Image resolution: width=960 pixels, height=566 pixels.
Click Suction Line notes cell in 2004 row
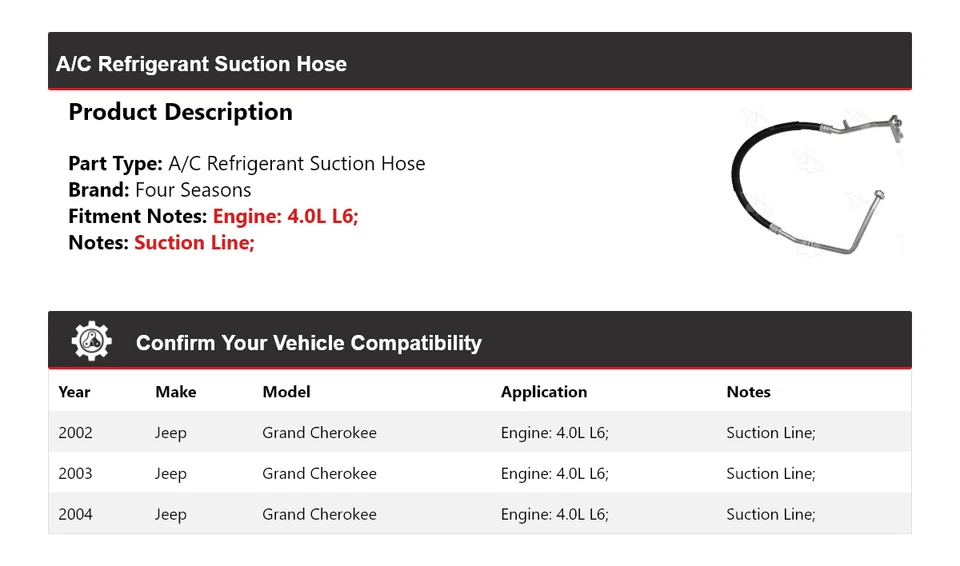click(770, 514)
